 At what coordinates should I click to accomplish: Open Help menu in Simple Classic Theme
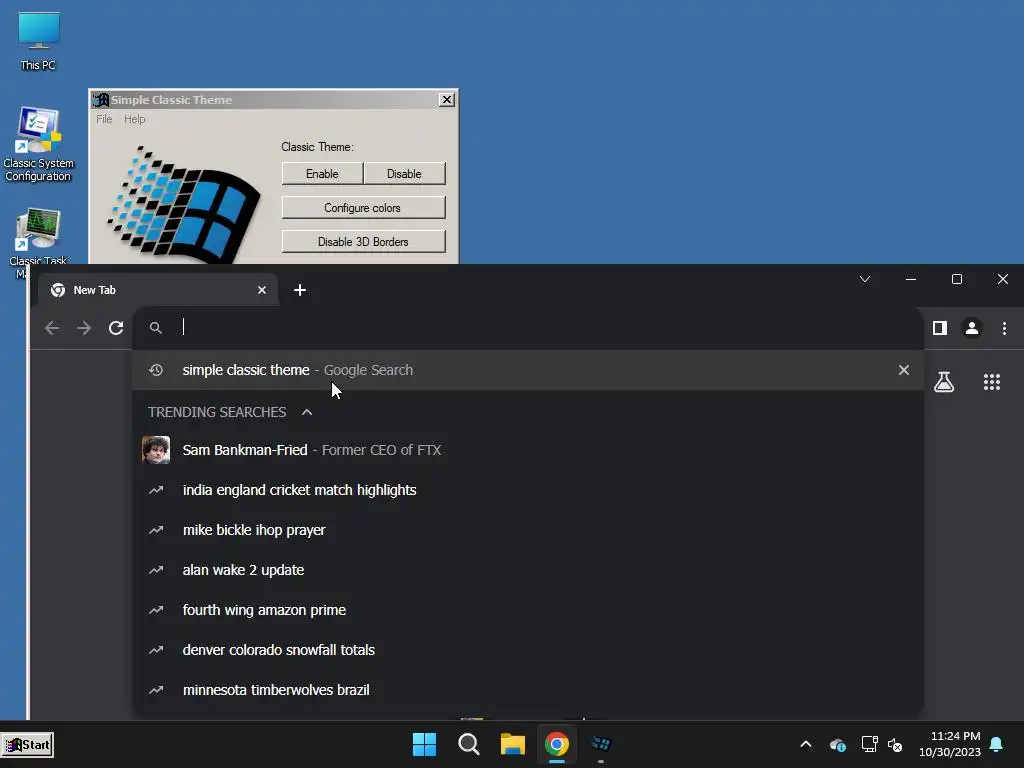135,119
